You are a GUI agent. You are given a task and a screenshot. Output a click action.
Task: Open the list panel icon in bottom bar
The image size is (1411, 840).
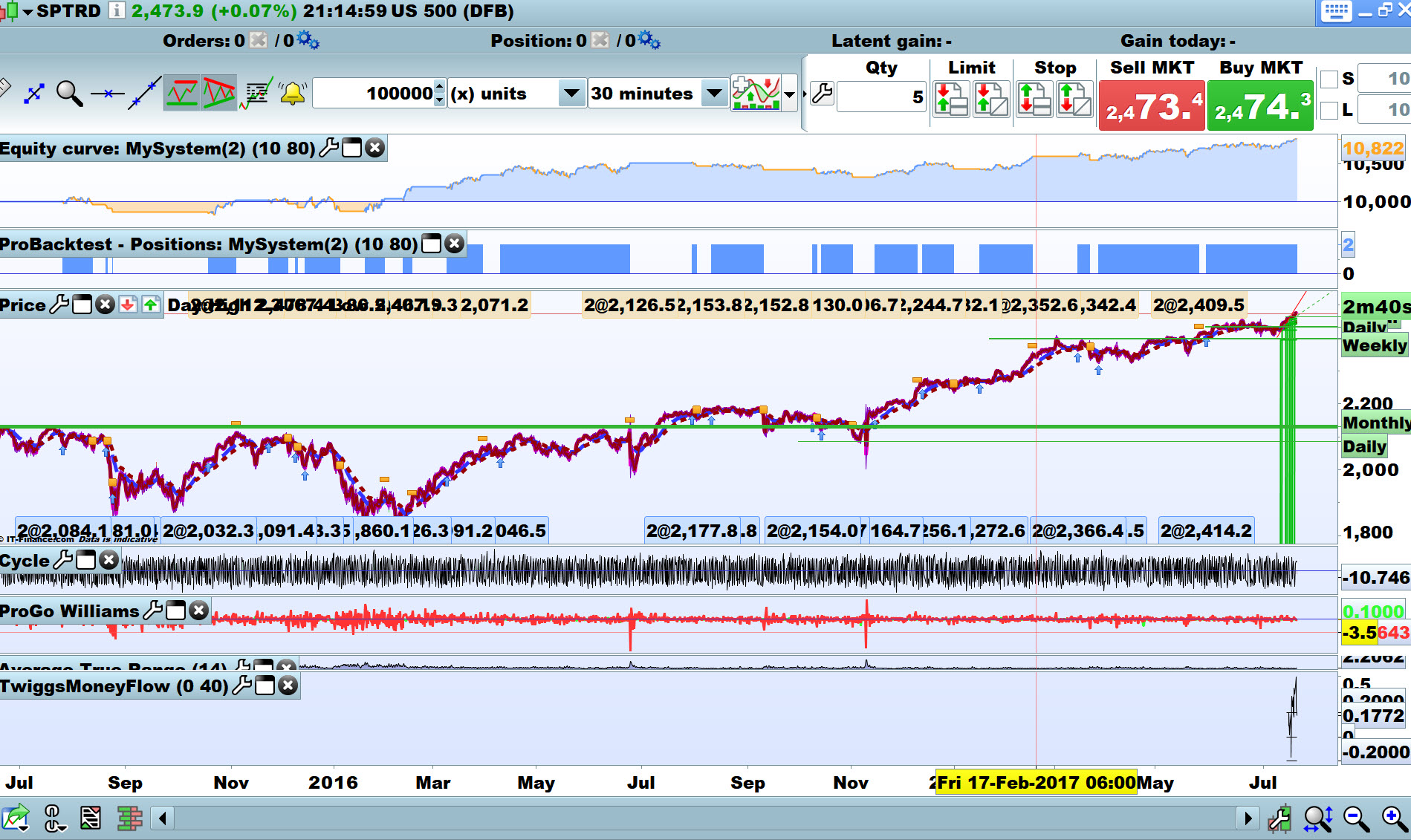pyautogui.click(x=91, y=818)
